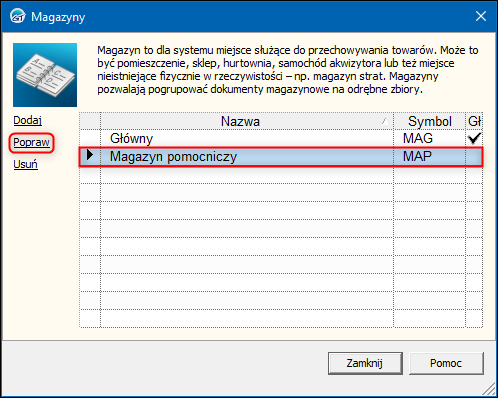Click the notebook illustration image
Viewport: 498px width, 398px height.
45,75
